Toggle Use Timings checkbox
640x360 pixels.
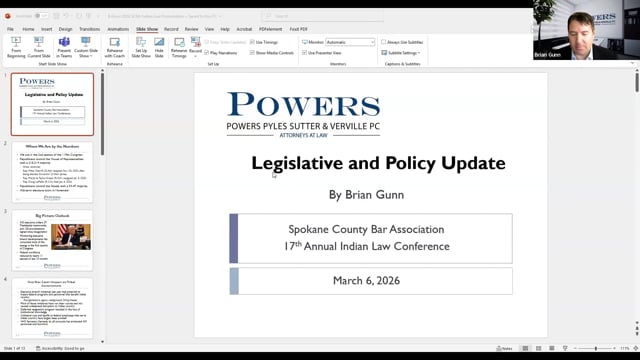click(252, 42)
